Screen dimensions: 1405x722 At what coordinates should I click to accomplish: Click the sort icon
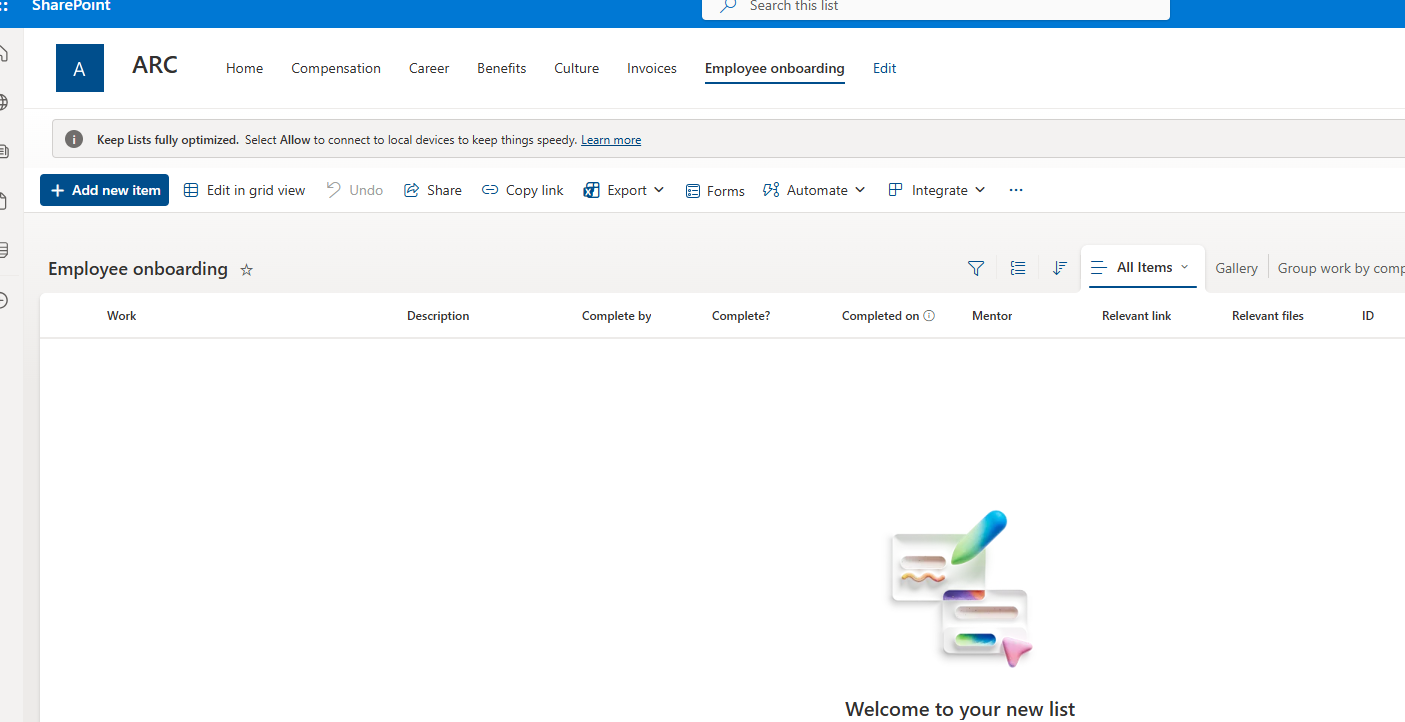click(1060, 268)
